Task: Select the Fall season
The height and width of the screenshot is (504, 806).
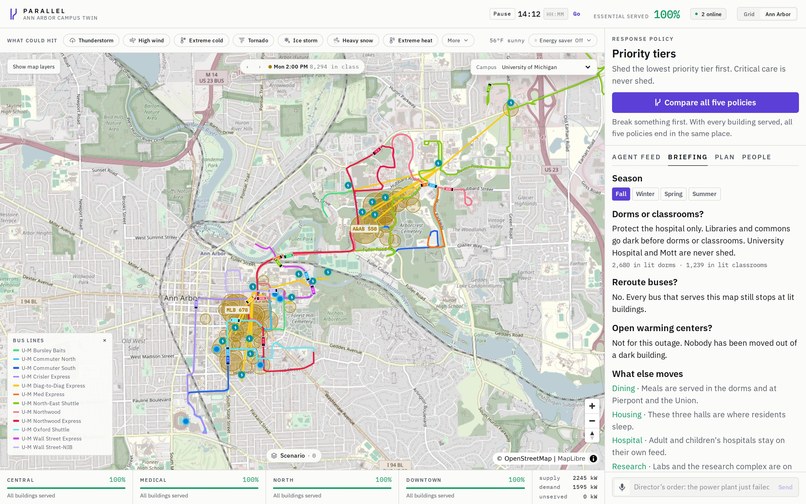Action: coord(621,194)
